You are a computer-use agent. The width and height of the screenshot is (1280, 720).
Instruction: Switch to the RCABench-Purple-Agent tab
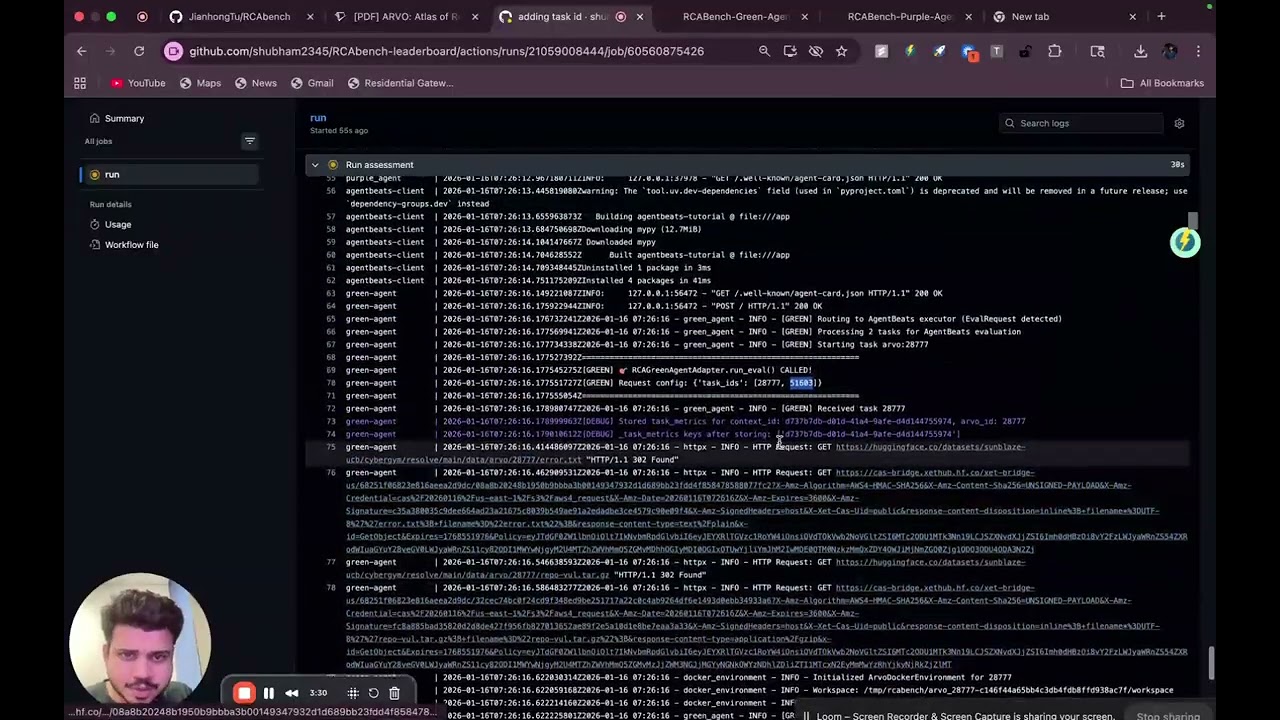tap(899, 16)
